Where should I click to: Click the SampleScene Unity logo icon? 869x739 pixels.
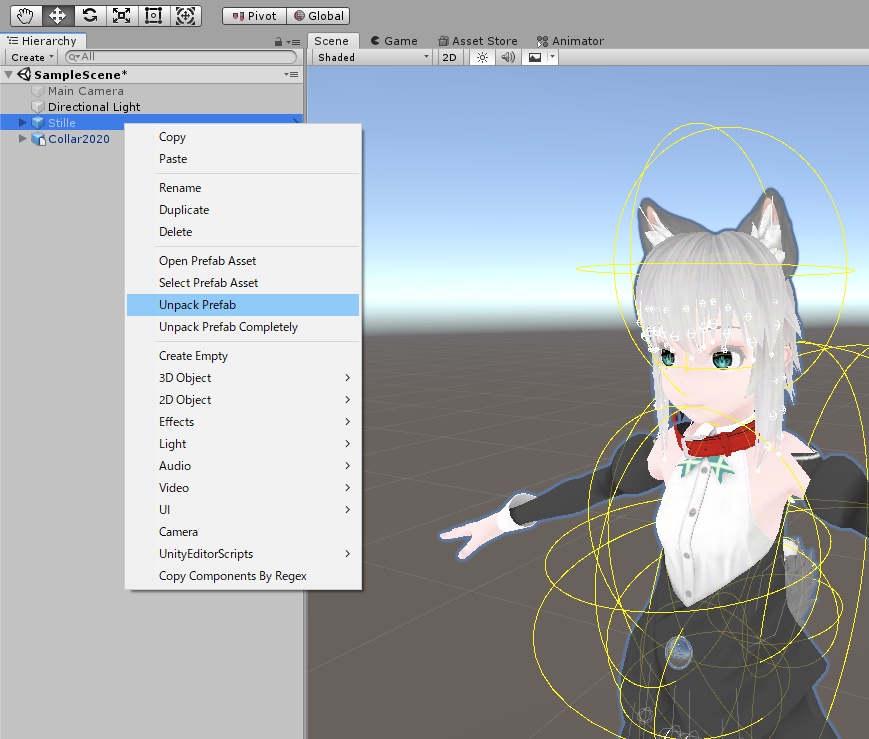pos(24,74)
